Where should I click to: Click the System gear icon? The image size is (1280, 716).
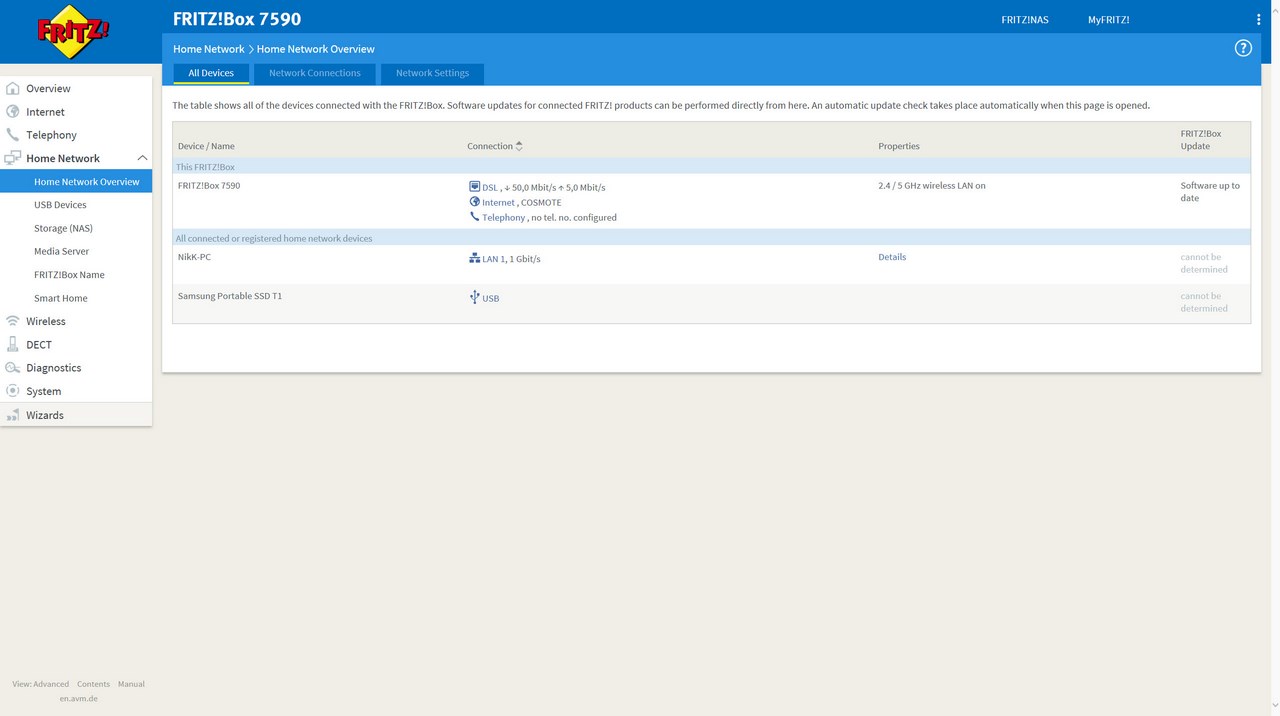pyautogui.click(x=13, y=391)
